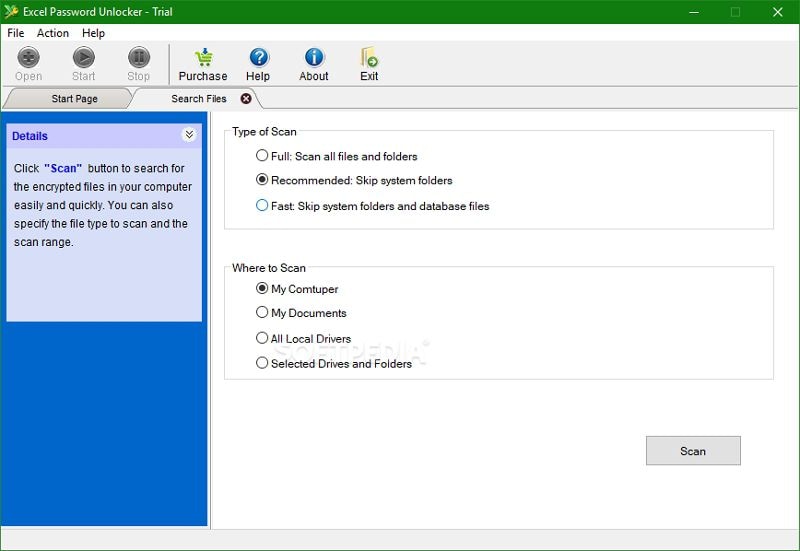Image resolution: width=800 pixels, height=551 pixels.
Task: Select Full: Scan all files and folders
Action: [337, 156]
